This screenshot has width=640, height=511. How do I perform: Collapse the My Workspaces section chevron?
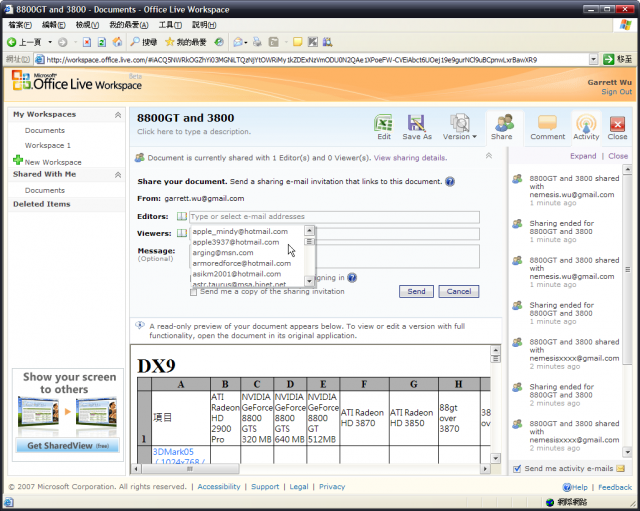pos(118,115)
